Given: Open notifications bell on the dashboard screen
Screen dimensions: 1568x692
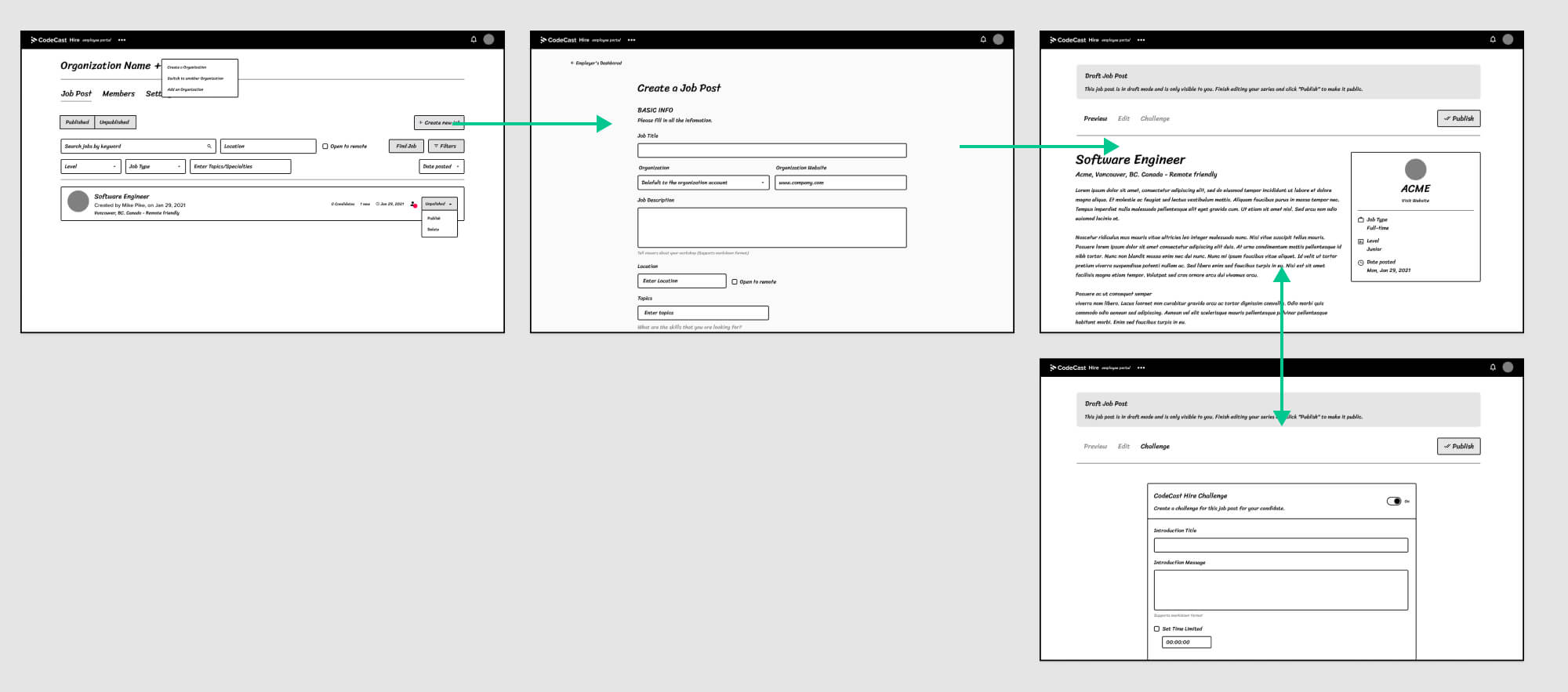Looking at the screenshot, I should coord(474,39).
